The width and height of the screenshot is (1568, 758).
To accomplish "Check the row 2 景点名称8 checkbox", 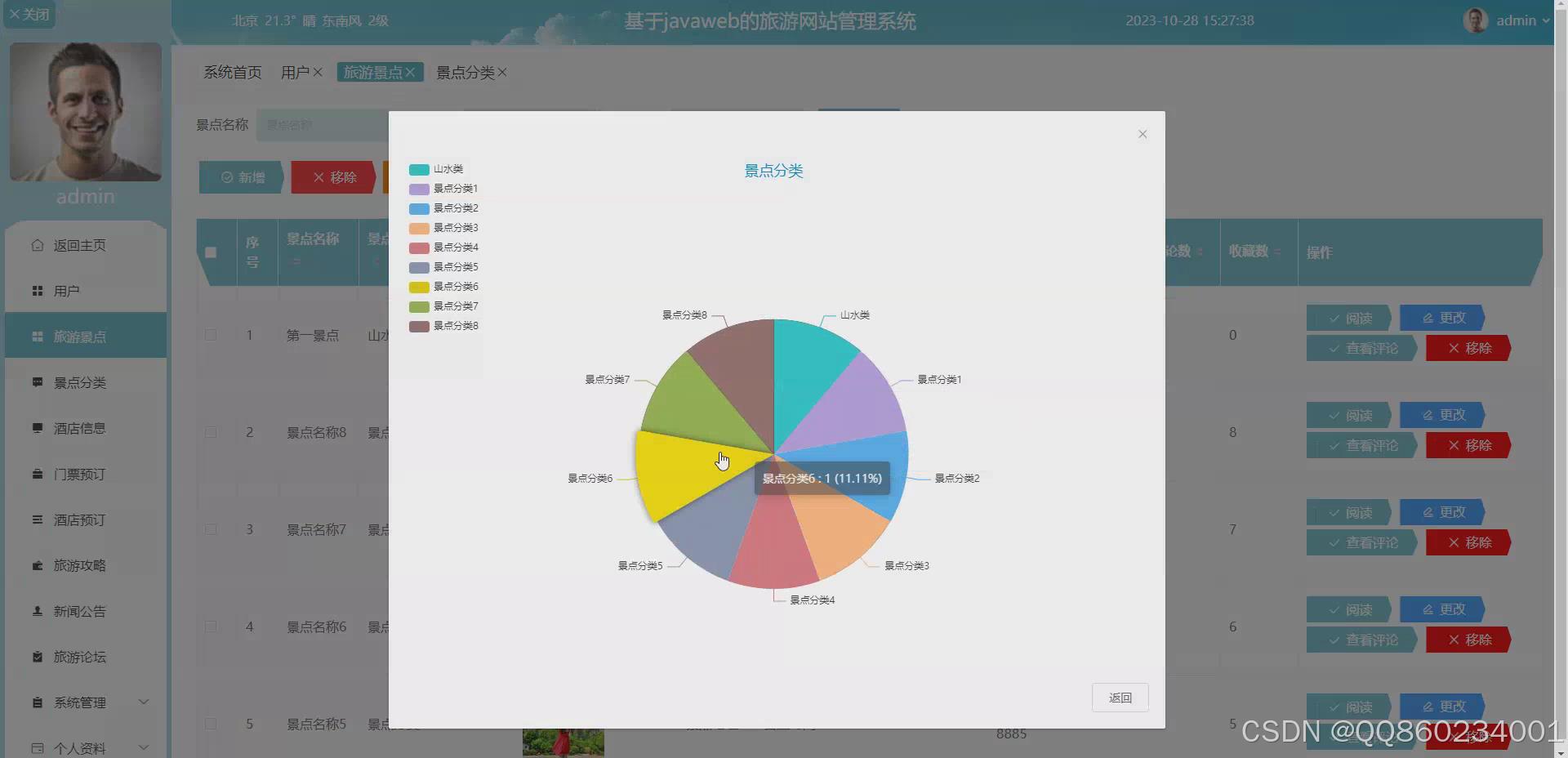I will point(211,432).
